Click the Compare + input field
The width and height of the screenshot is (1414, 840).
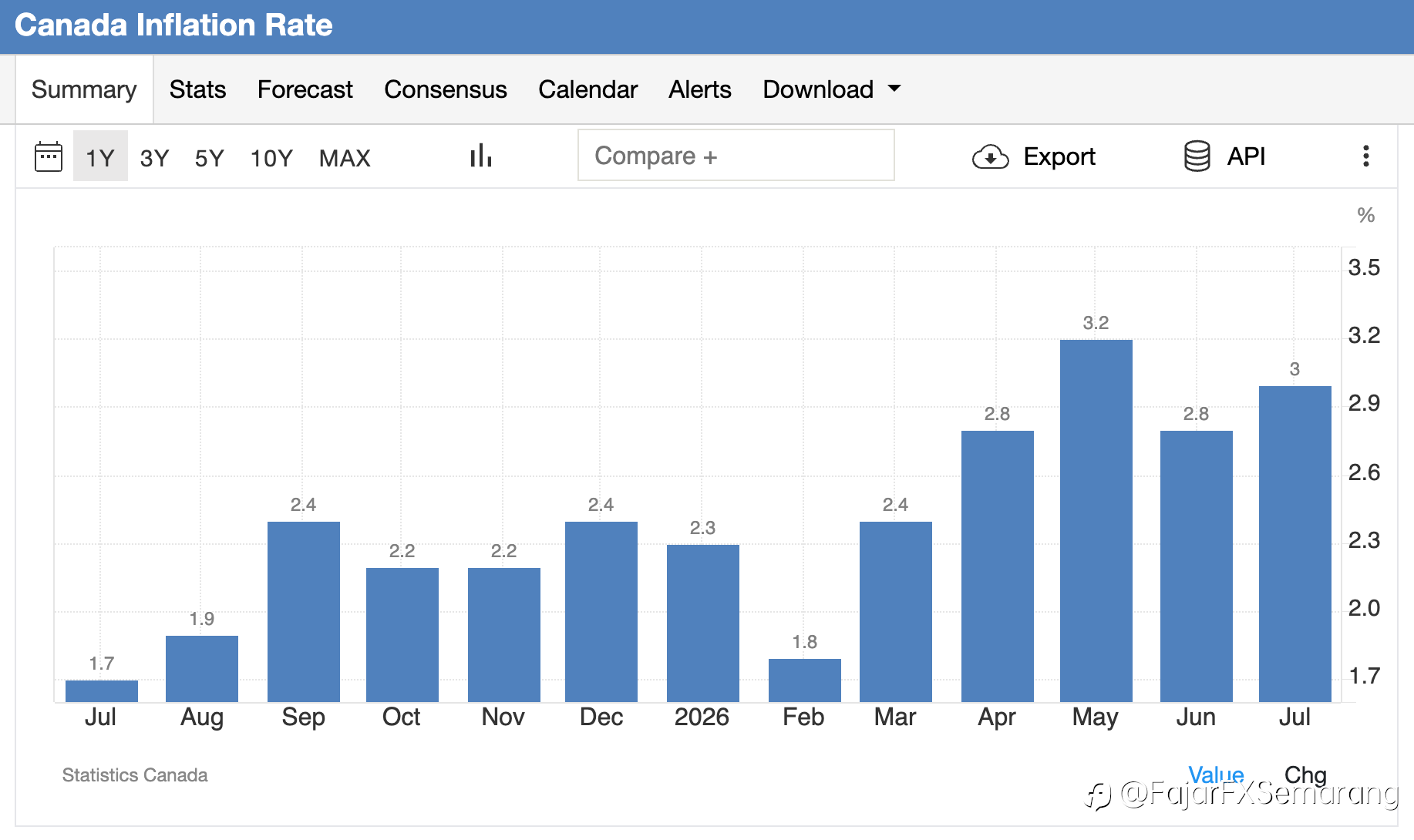click(x=736, y=155)
